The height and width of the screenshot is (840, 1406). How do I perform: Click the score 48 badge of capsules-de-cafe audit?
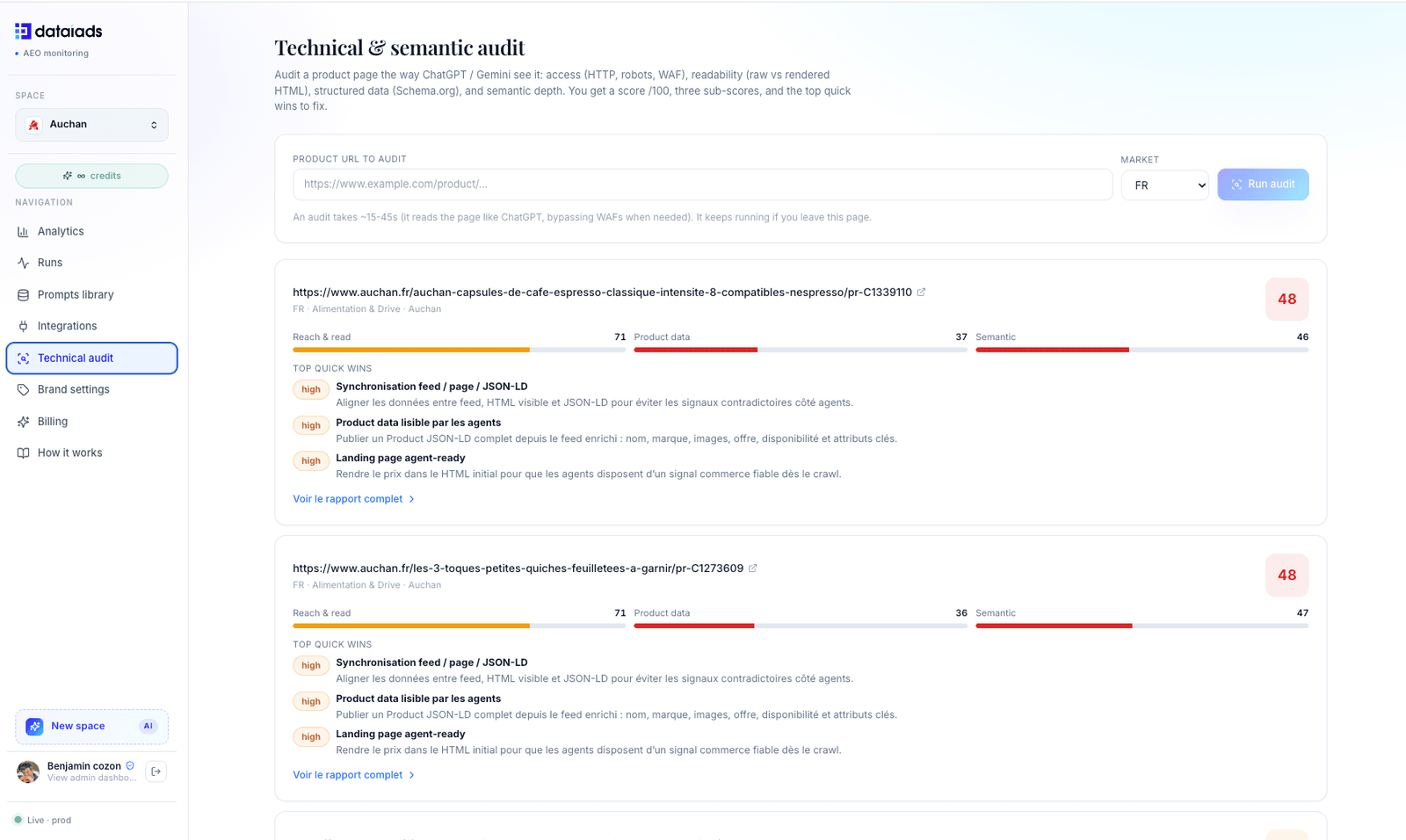point(1286,299)
